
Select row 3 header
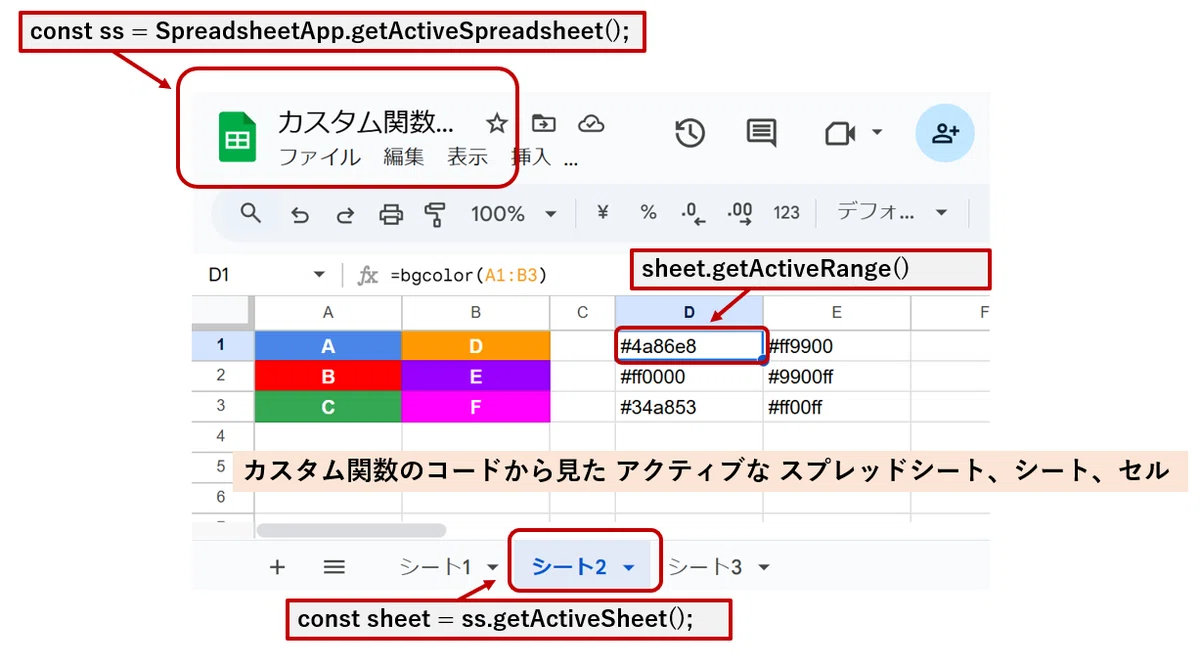tap(222, 407)
